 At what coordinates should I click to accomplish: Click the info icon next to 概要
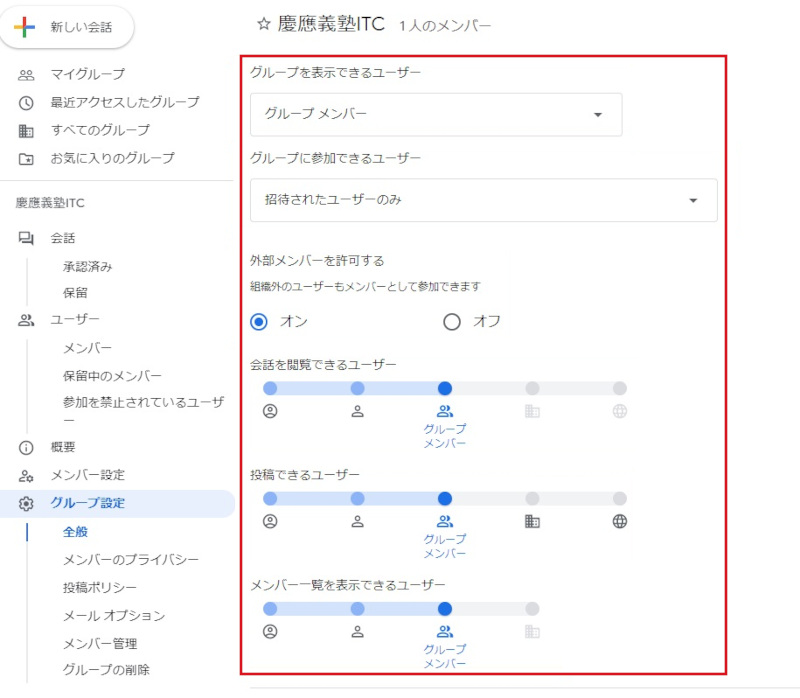tap(26, 447)
